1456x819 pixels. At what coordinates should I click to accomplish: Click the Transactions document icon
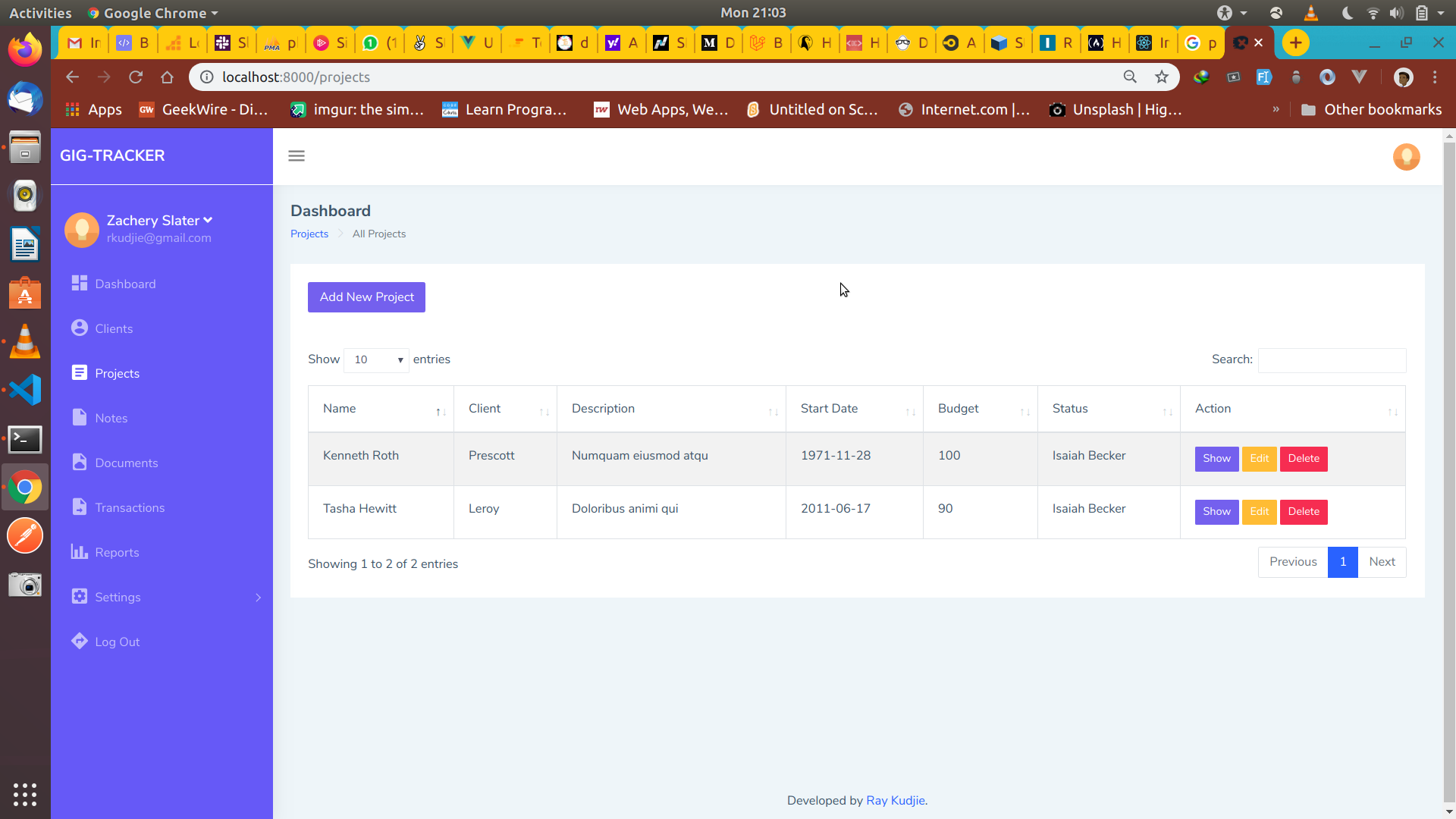point(80,507)
